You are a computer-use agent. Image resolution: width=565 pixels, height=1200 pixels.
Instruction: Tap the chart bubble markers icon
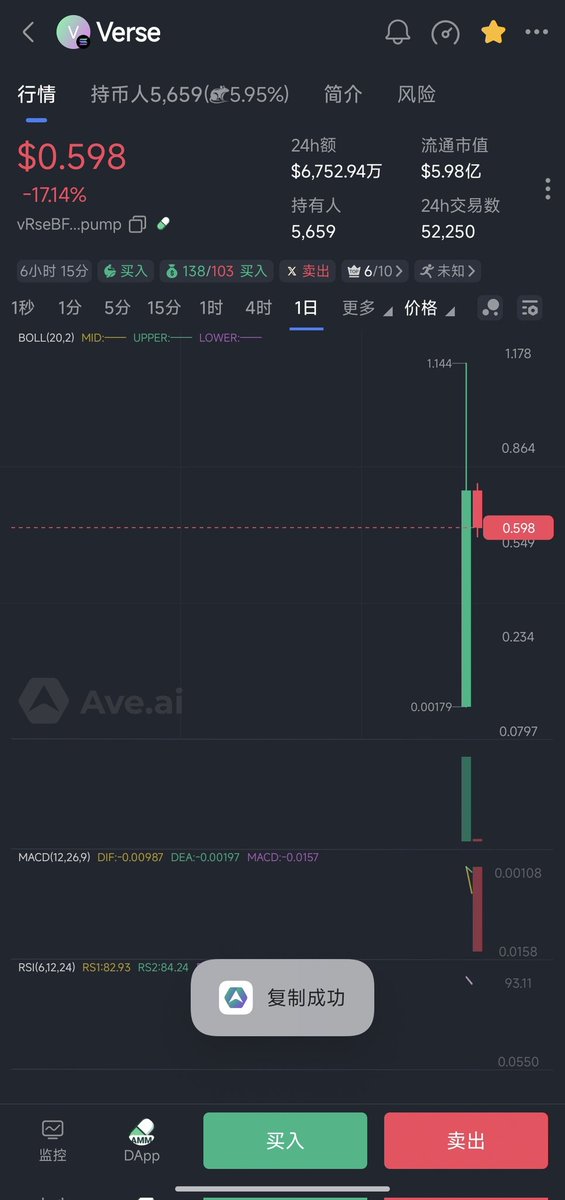pyautogui.click(x=490, y=308)
